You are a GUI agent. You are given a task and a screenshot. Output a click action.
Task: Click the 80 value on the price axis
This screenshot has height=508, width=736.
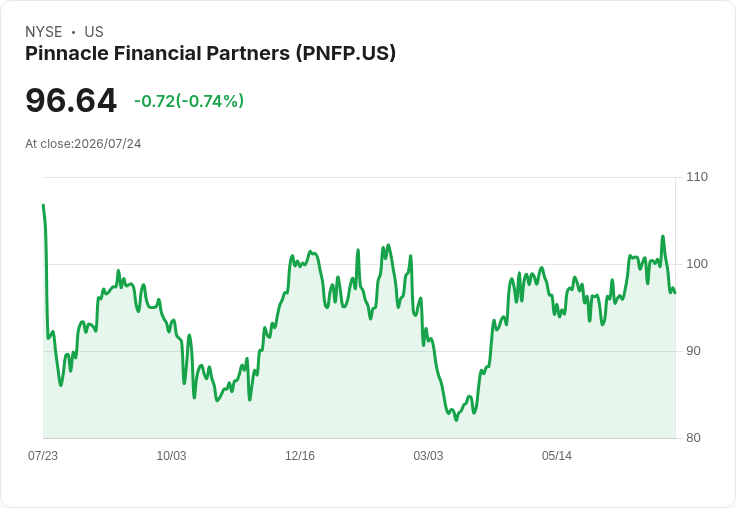pyautogui.click(x=693, y=438)
